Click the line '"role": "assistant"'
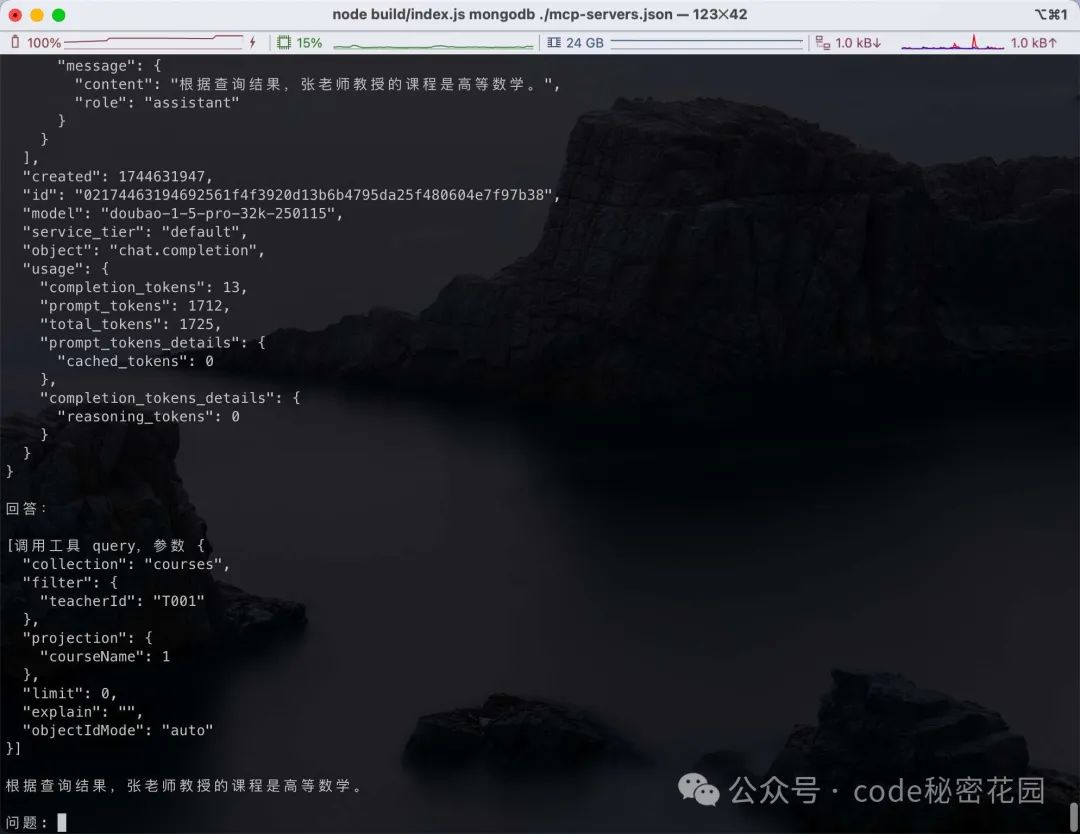Image resolution: width=1080 pixels, height=834 pixels. [x=157, y=103]
